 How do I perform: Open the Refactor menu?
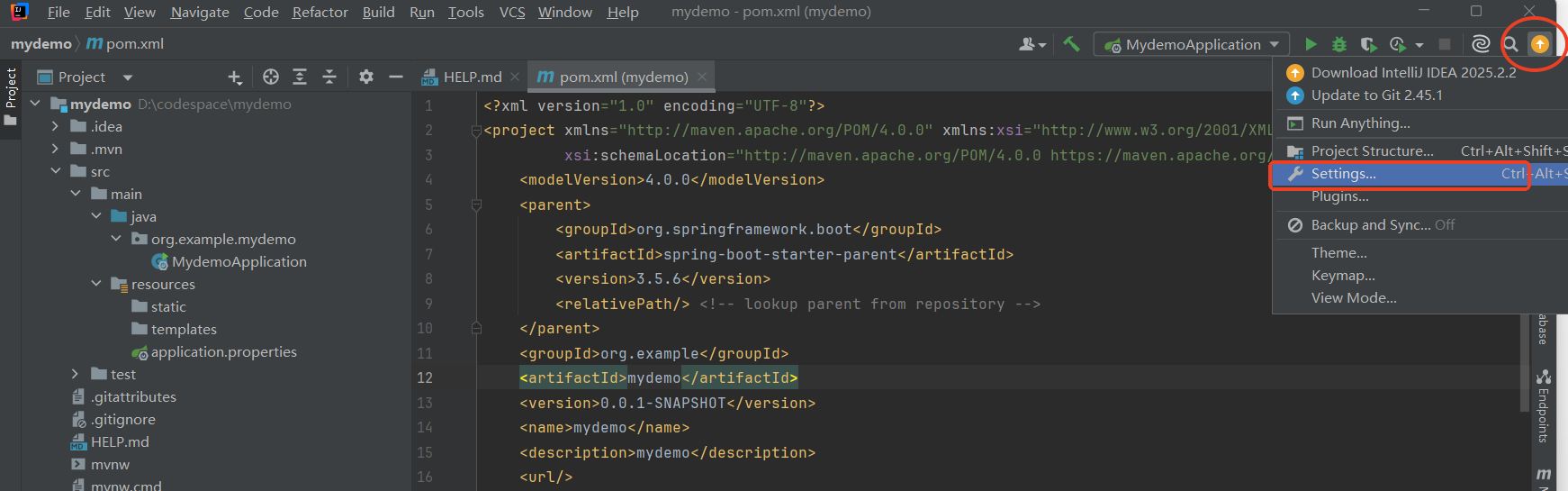click(x=320, y=13)
